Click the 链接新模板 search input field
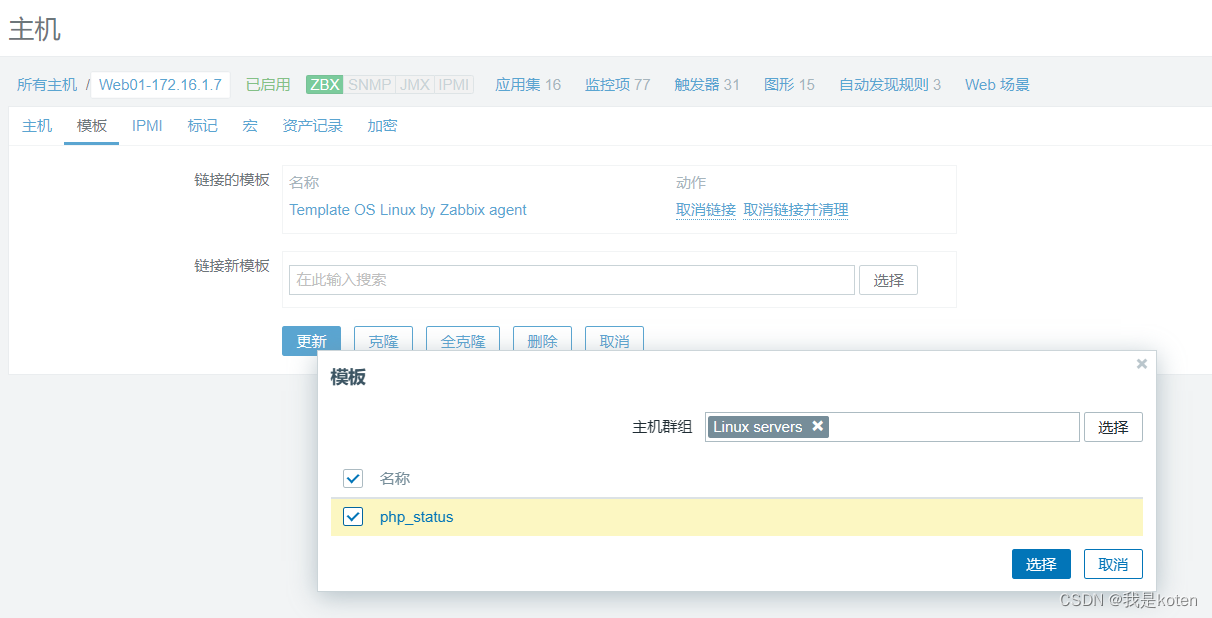Image resolution: width=1212 pixels, height=618 pixels. tap(571, 280)
